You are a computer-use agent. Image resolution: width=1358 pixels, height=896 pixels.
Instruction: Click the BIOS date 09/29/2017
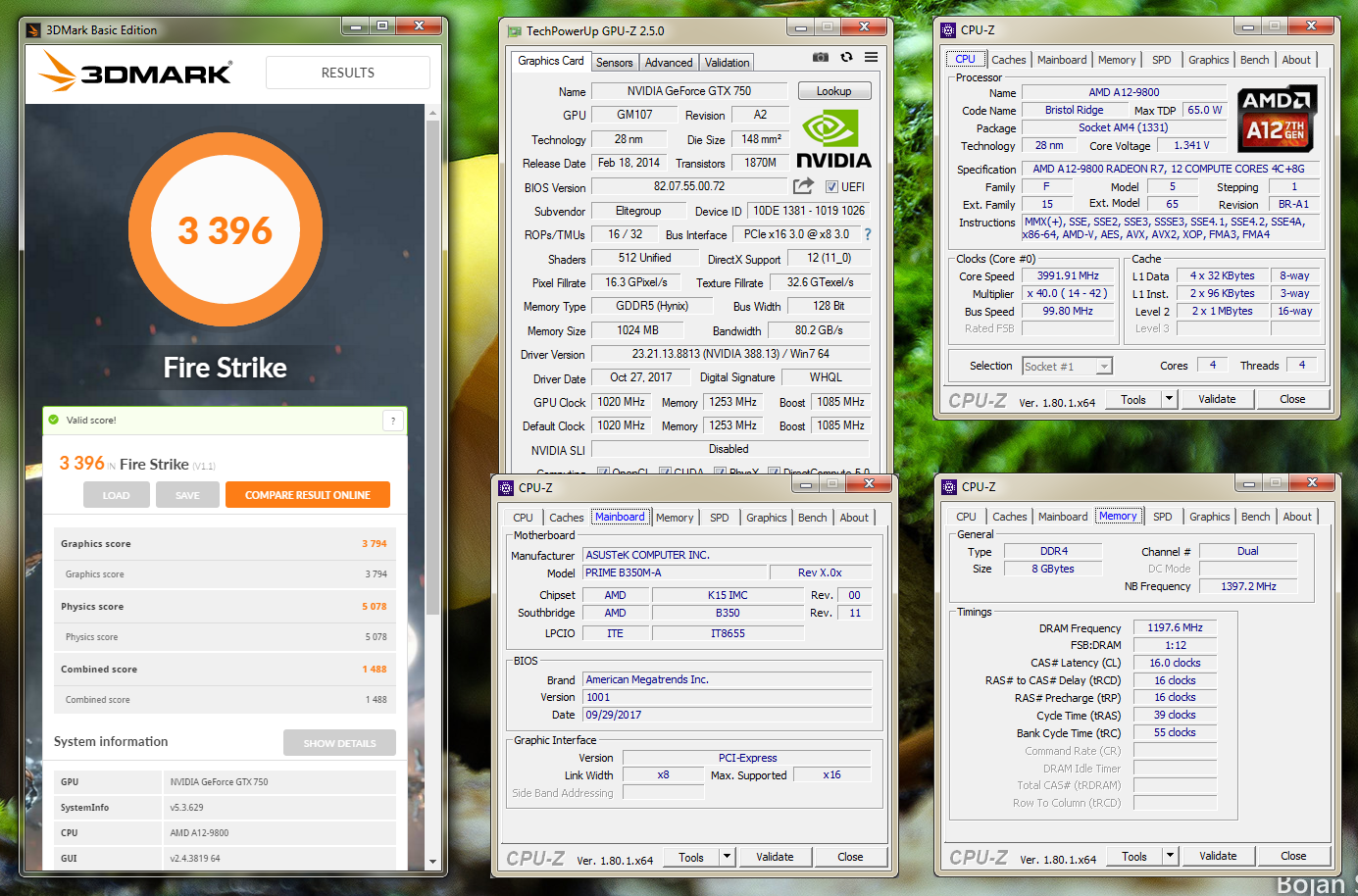pyautogui.click(x=728, y=715)
